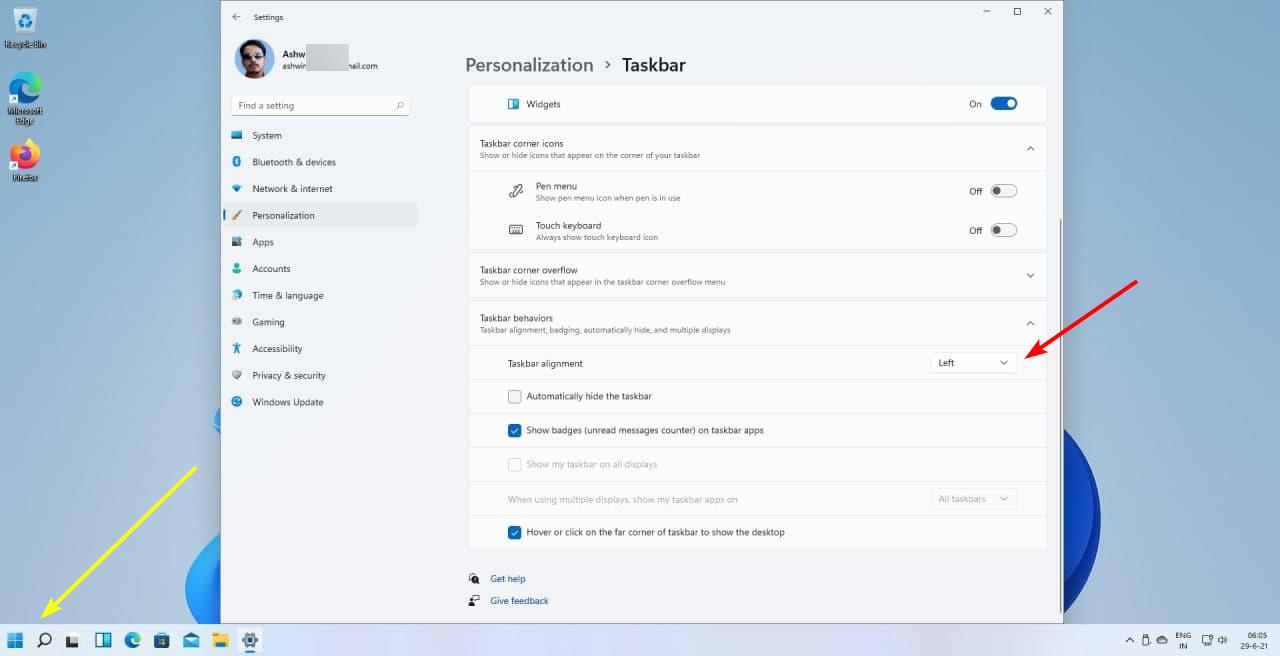Go back with Settings back arrow
Screen dimensions: 1280x656
click(236, 17)
